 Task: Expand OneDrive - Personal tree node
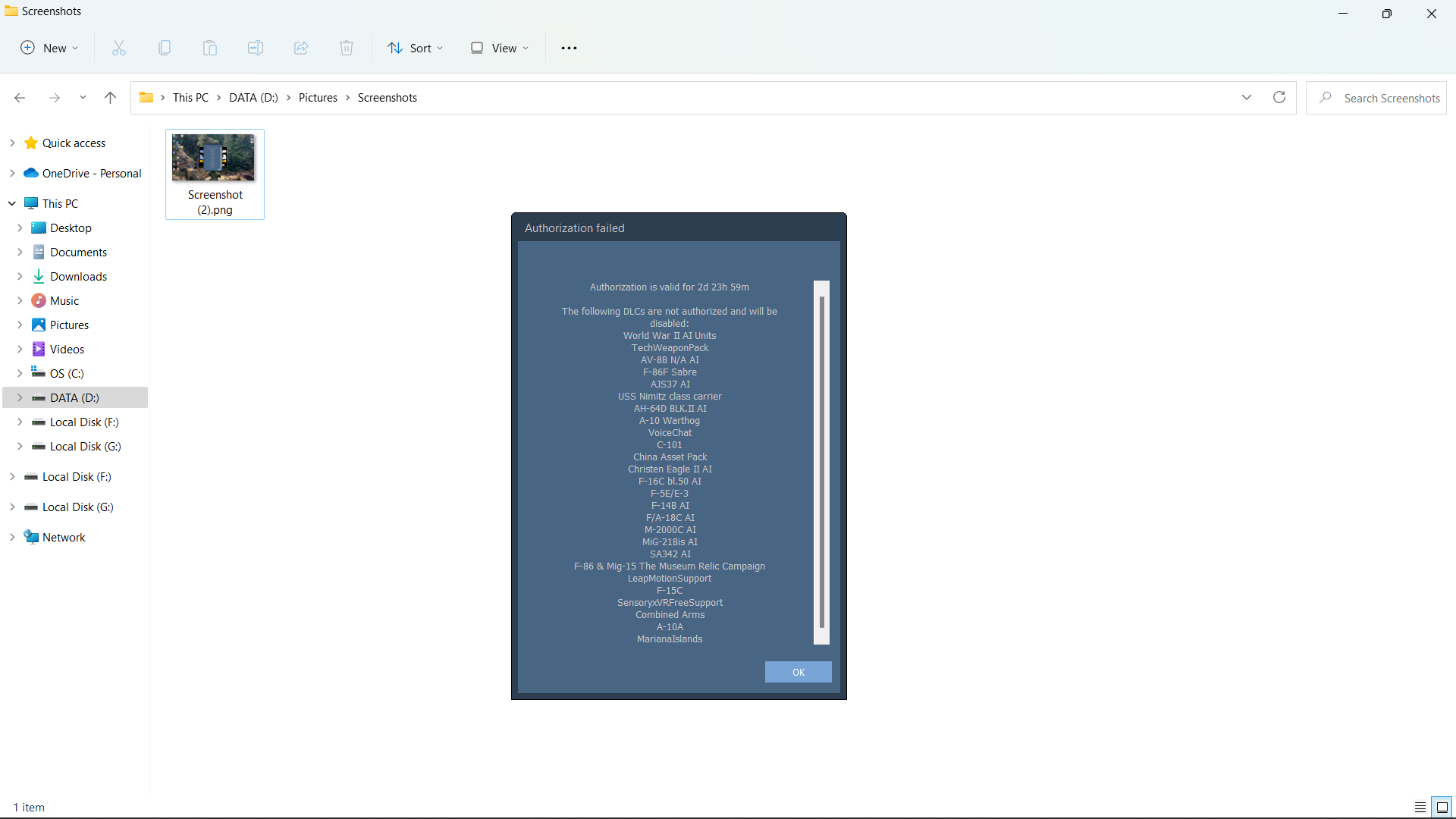12,173
